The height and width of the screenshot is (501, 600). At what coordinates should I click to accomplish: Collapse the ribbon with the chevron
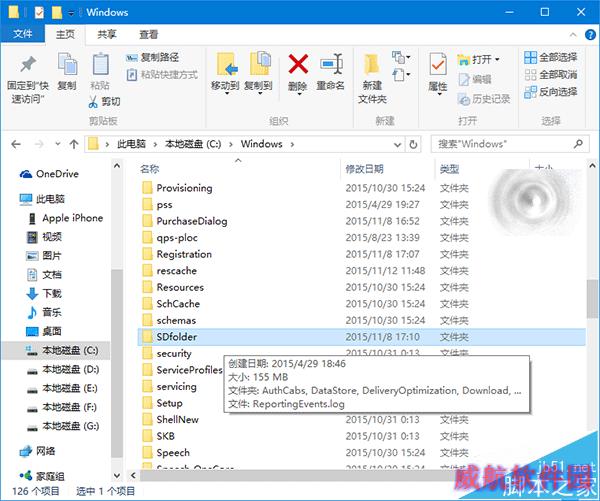[573, 35]
